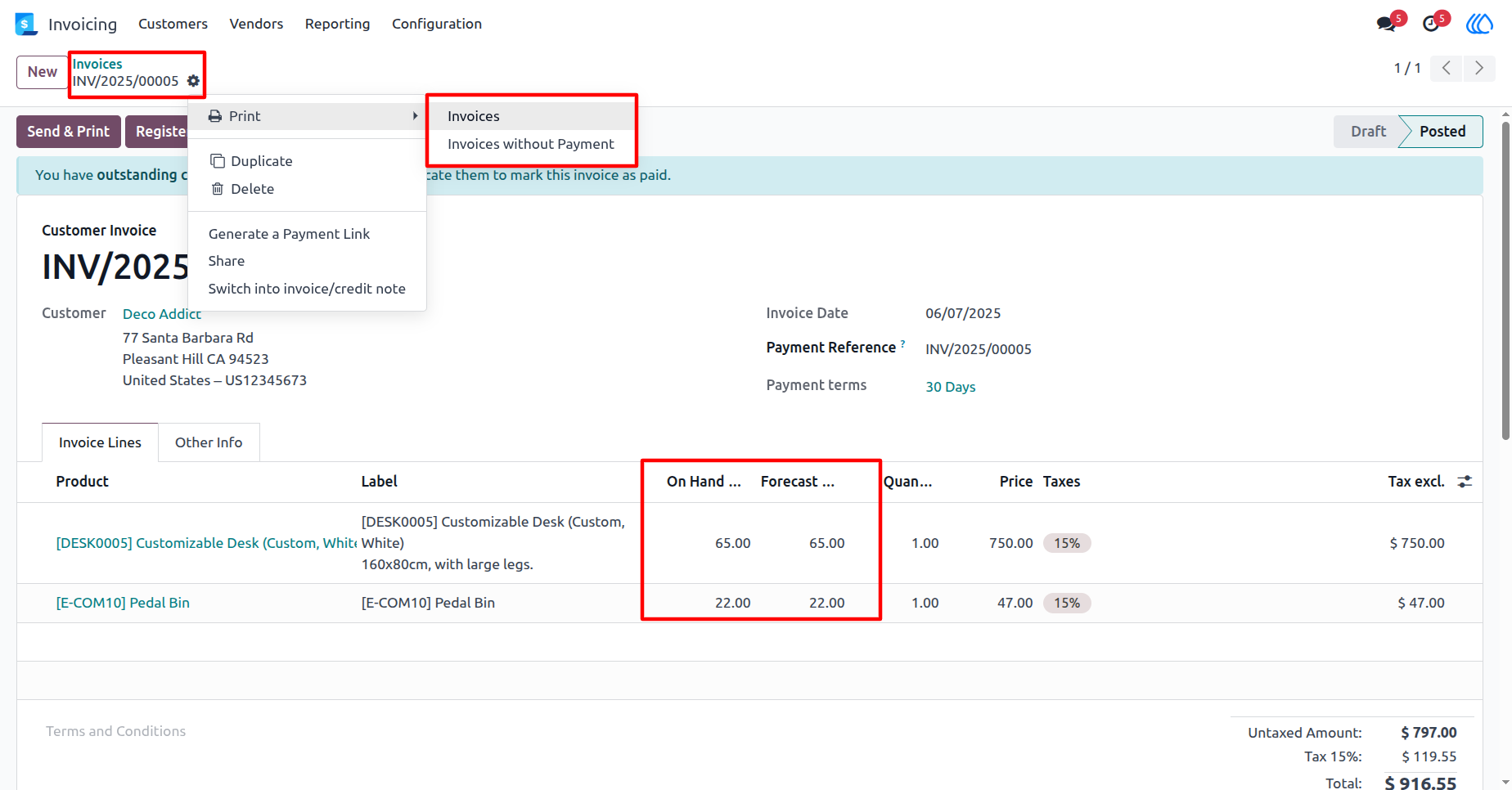Open the chat messages icon
The height and width of the screenshot is (790, 1512).
pos(1386,24)
